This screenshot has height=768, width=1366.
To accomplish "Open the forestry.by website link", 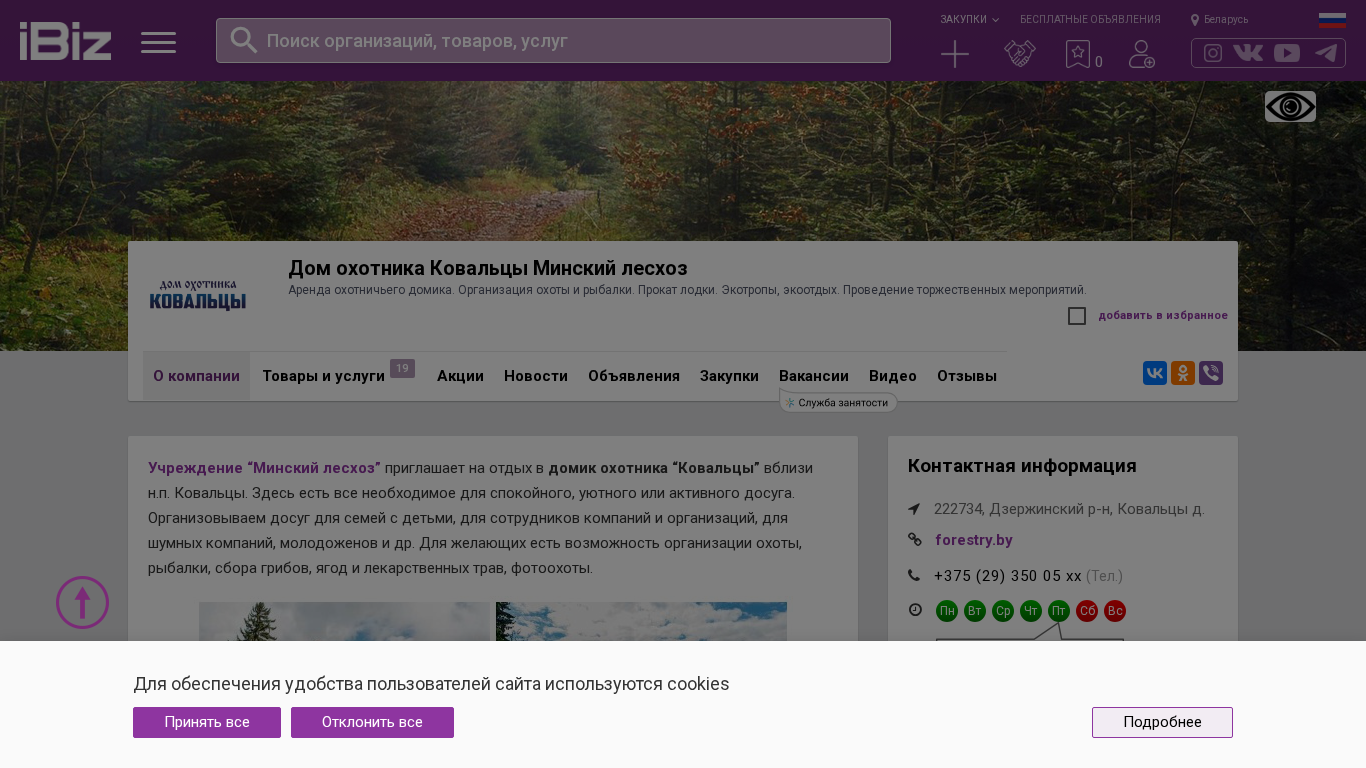I will click(x=974, y=540).
